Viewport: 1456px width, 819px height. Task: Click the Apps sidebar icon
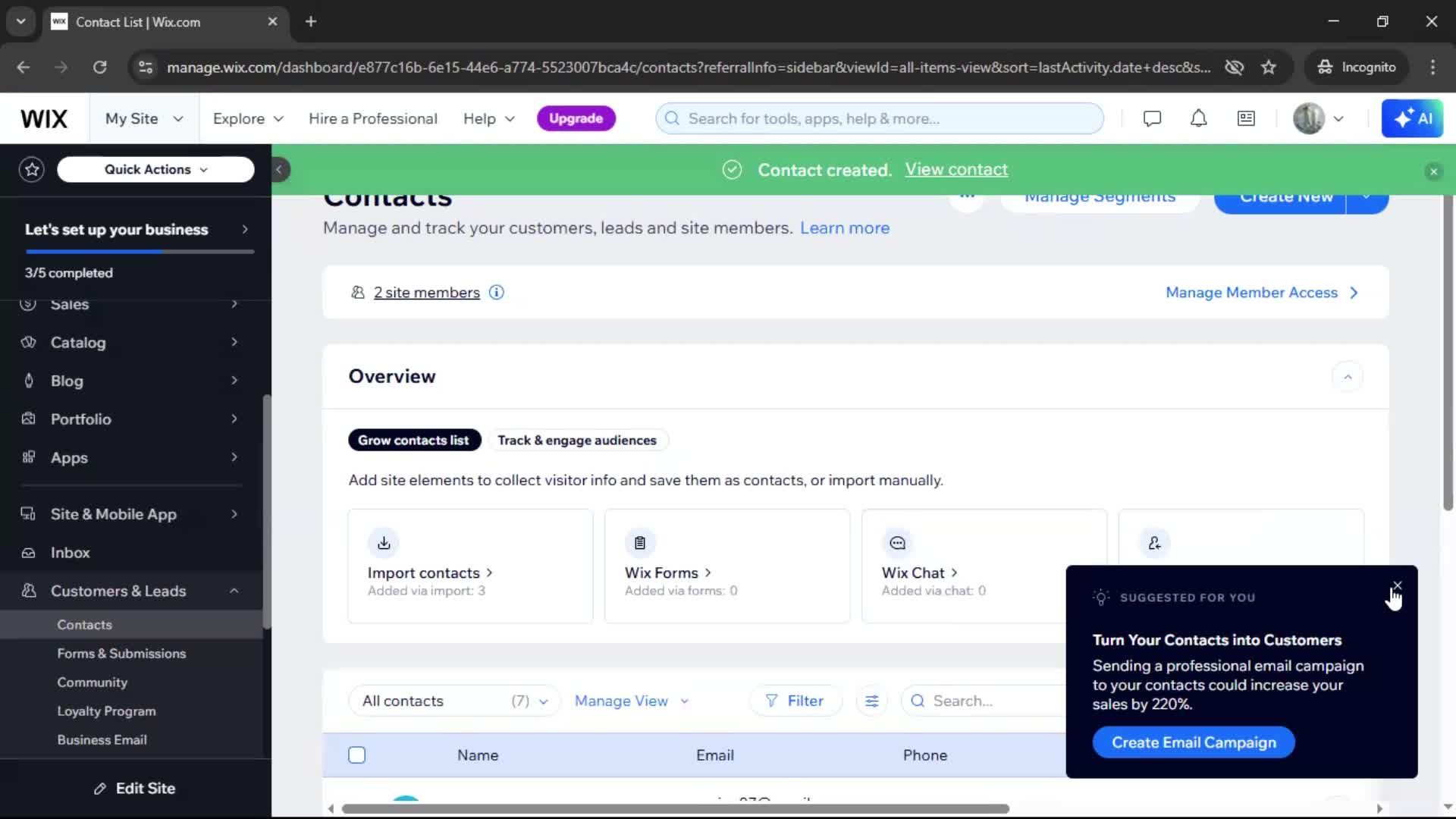tap(29, 457)
